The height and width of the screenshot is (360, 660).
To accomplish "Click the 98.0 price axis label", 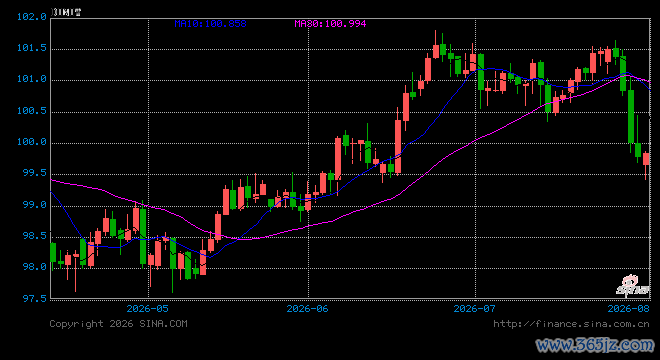I will (x=35, y=267).
